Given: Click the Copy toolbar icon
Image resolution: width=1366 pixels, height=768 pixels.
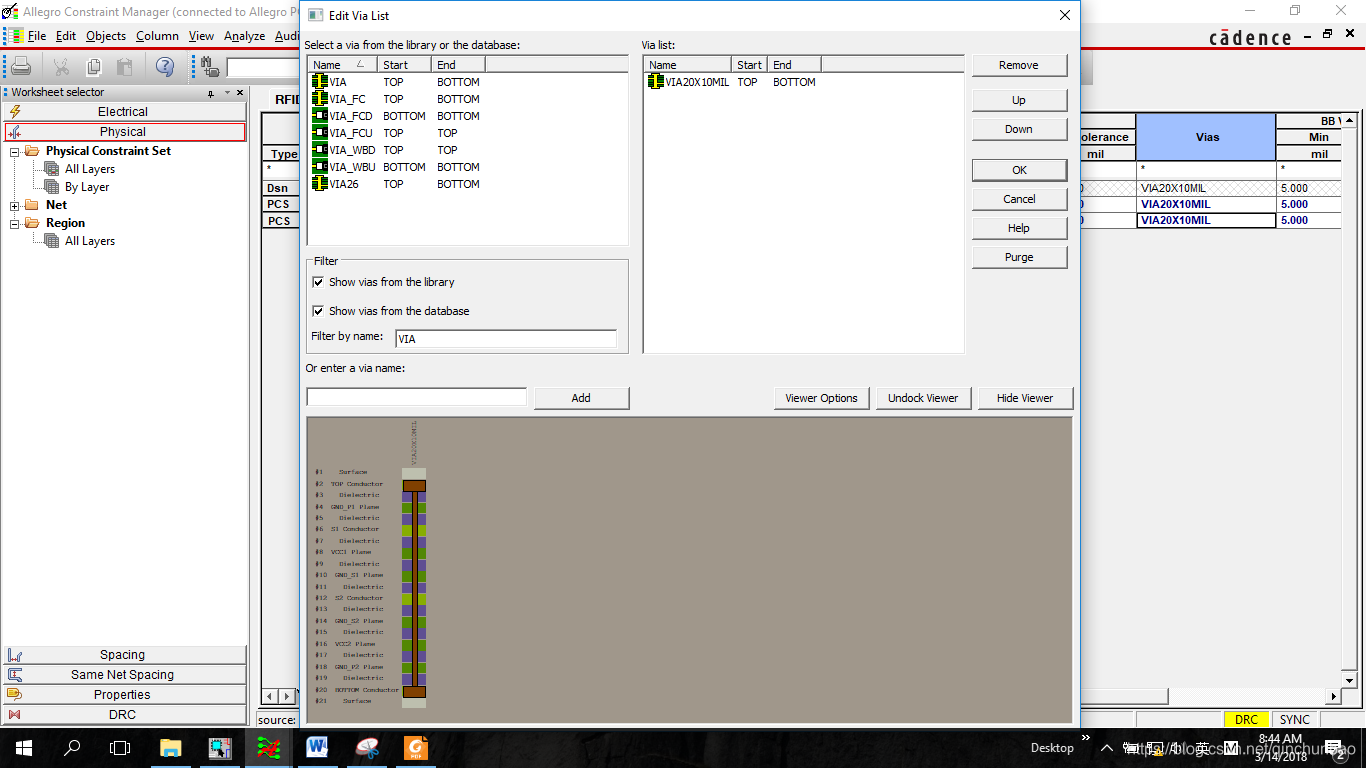Looking at the screenshot, I should coord(93,67).
